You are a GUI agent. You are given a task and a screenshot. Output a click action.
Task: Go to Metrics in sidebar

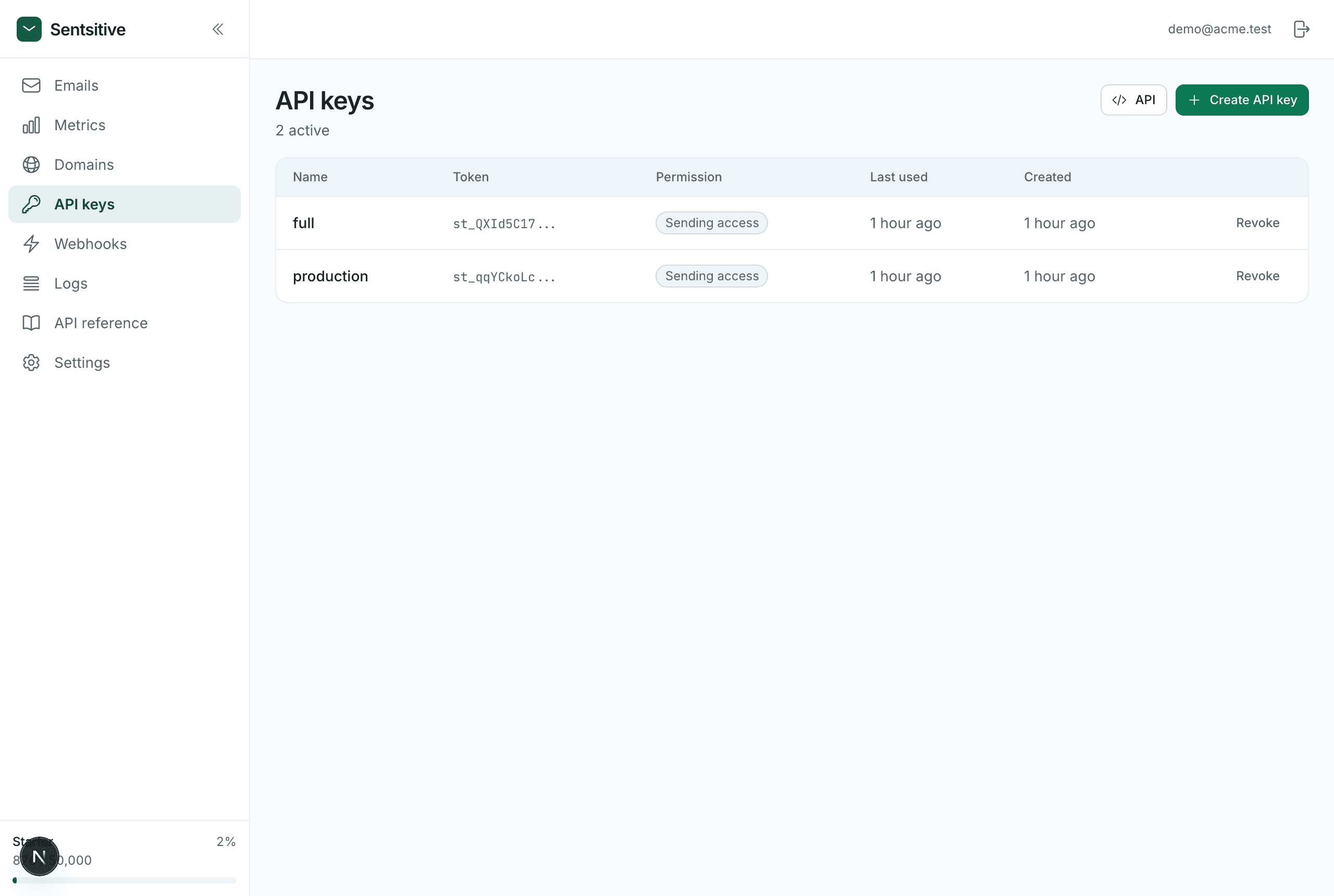click(125, 125)
